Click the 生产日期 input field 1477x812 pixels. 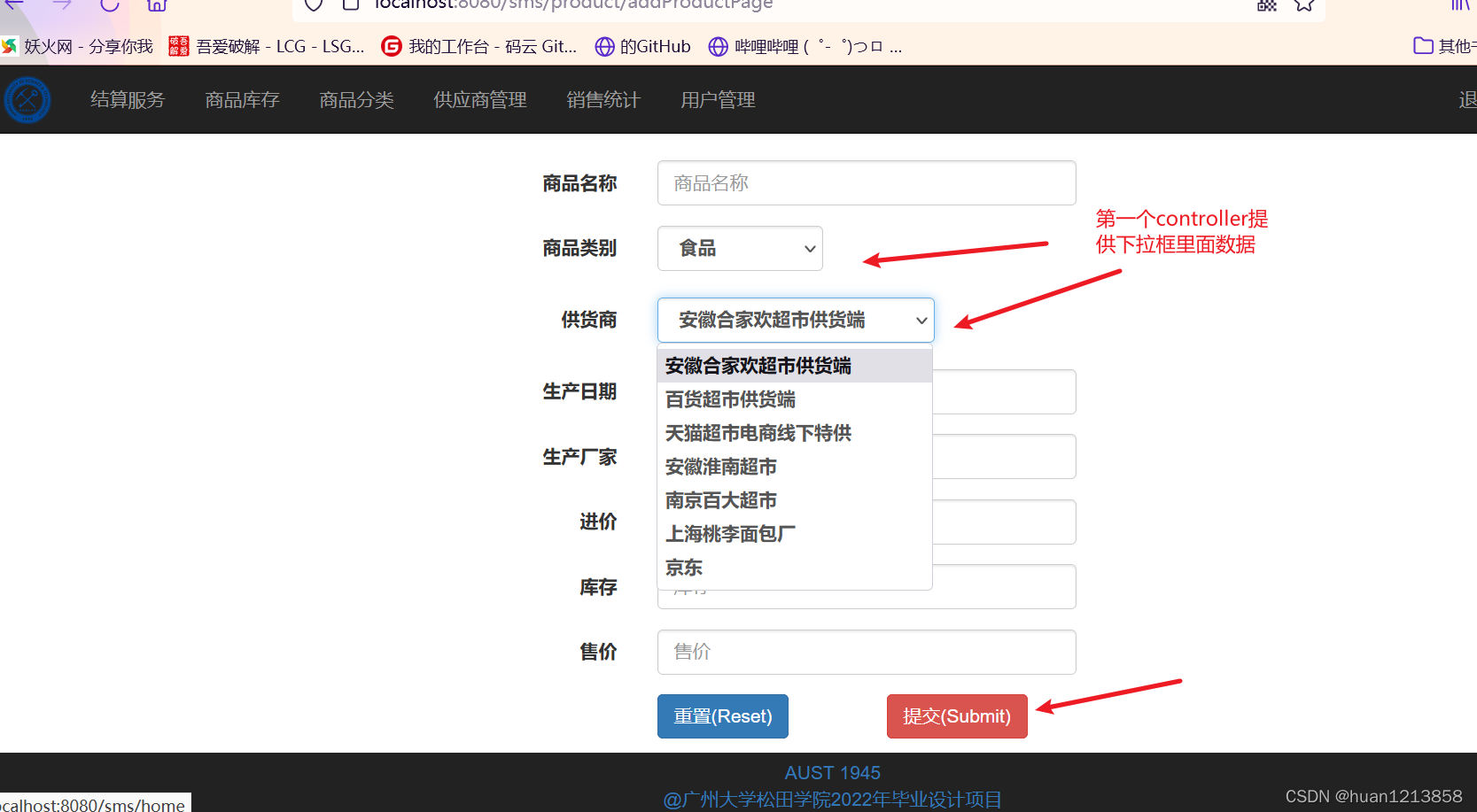[x=1005, y=392]
